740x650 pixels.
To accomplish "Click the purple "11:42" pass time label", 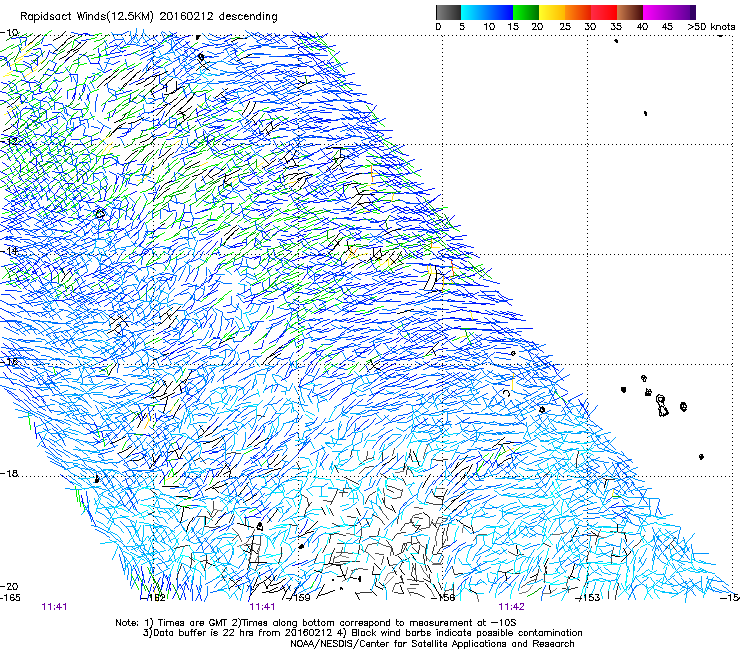I will (x=512, y=607).
